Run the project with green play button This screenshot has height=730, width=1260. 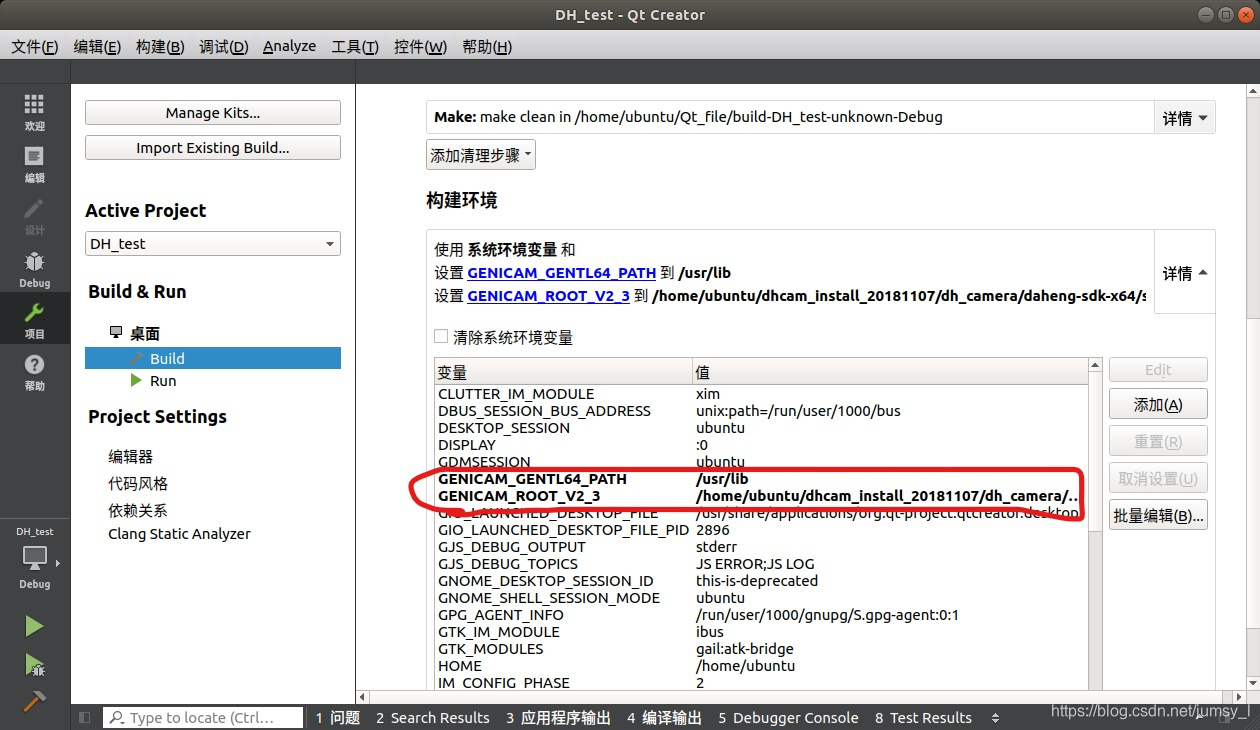point(34,626)
